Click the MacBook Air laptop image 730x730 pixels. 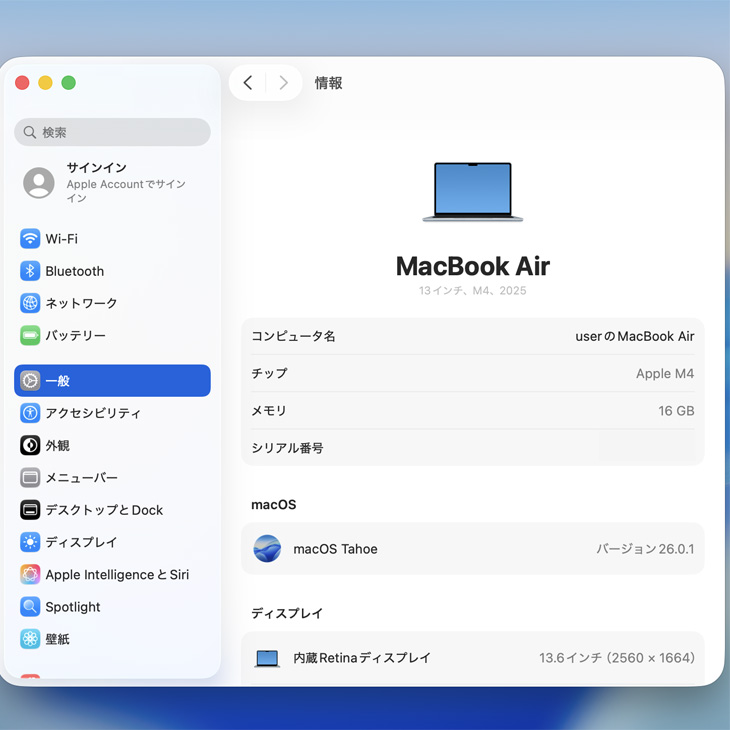(x=472, y=192)
